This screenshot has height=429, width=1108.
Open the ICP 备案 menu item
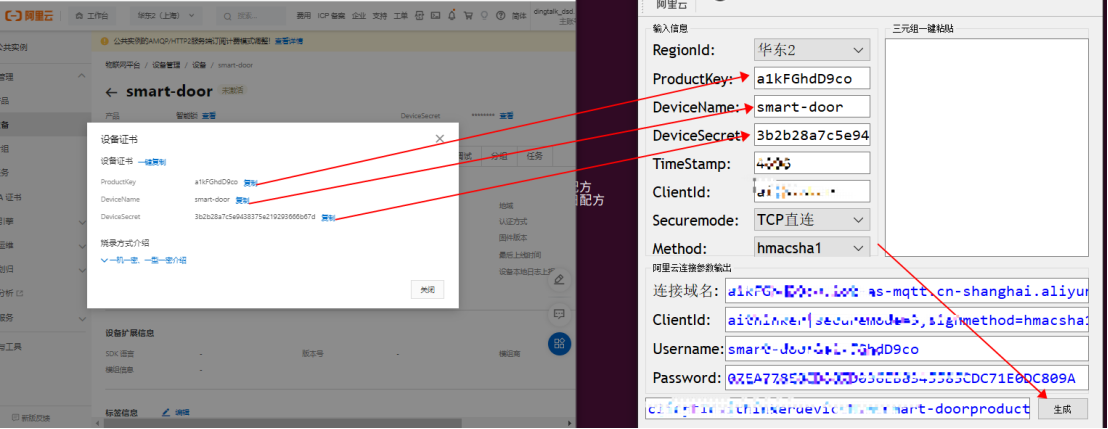coord(331,16)
